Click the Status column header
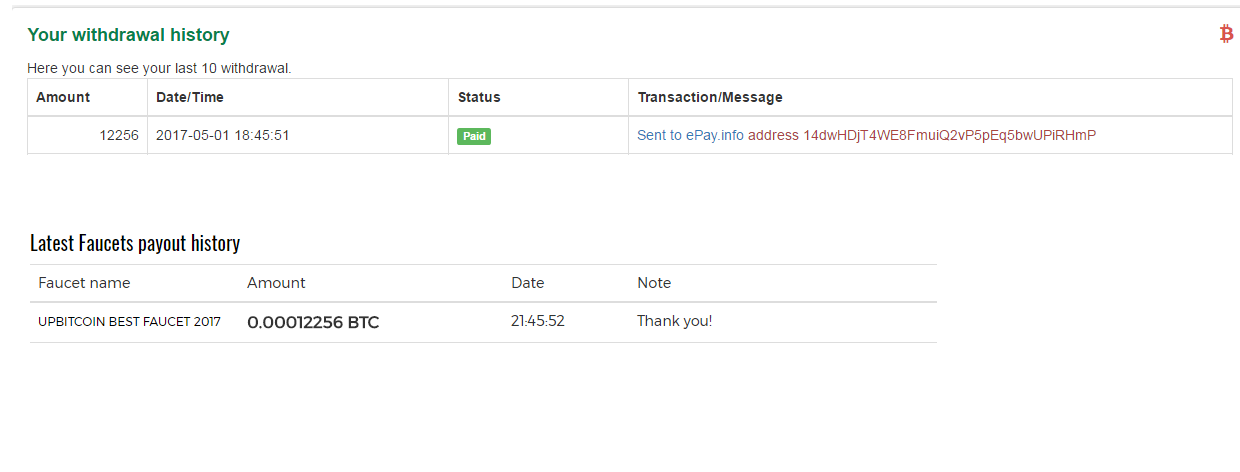Screen dimensions: 1240x472 pos(479,97)
